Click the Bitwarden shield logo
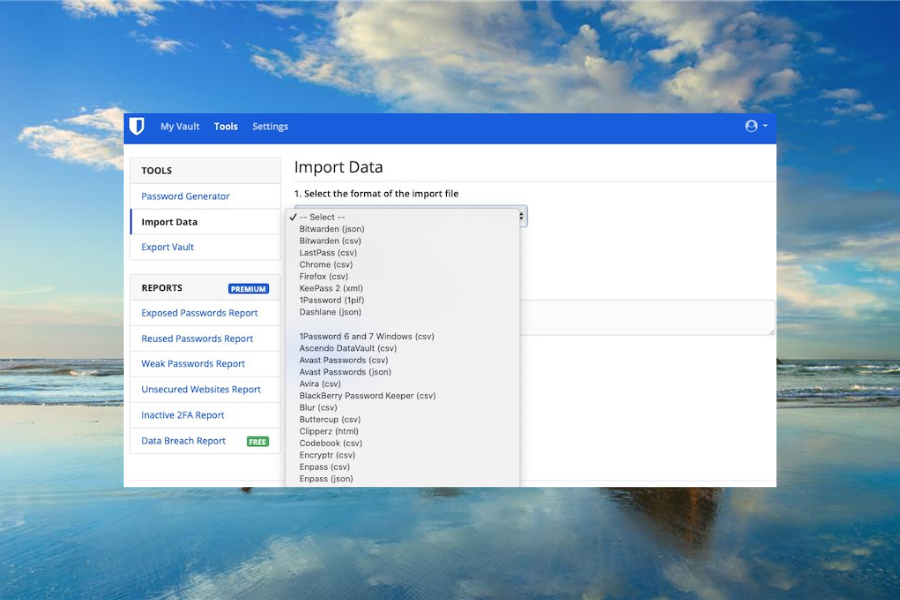 pos(137,126)
